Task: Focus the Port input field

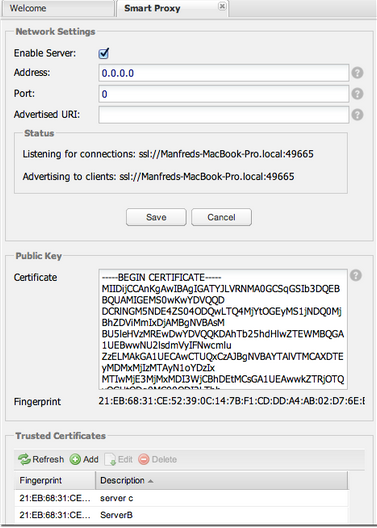Action: point(224,94)
